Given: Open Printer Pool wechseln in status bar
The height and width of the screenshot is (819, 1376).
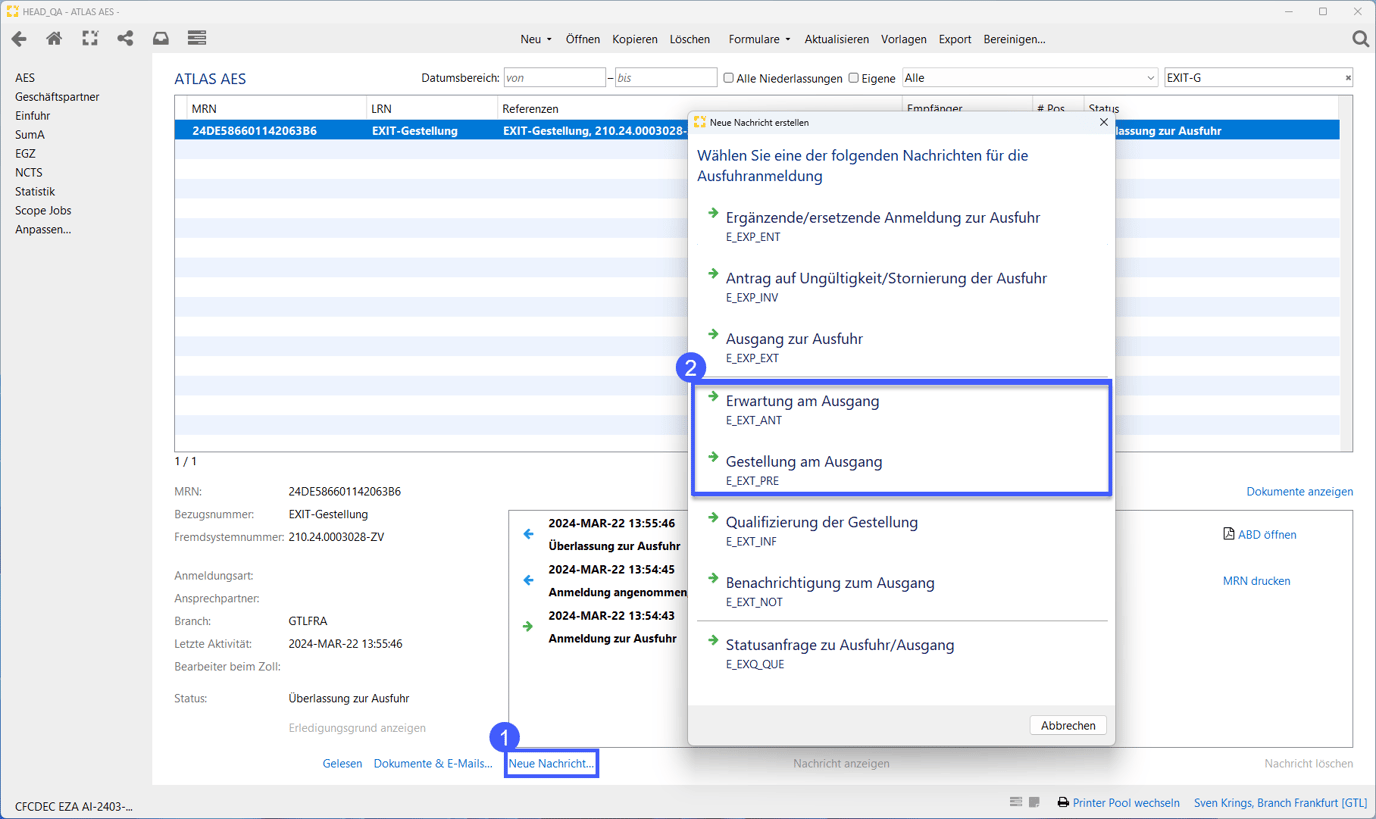Looking at the screenshot, I should (1125, 803).
